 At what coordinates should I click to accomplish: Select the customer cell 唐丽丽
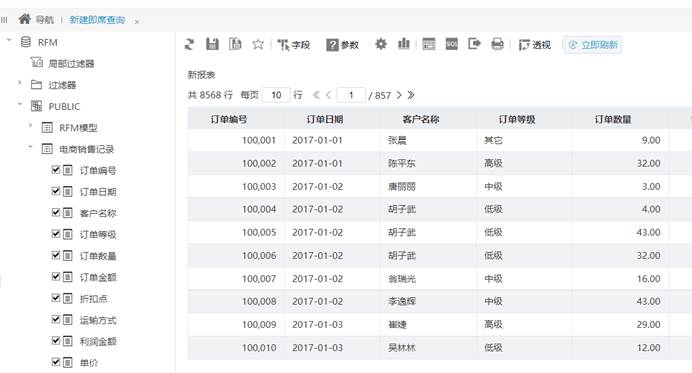point(428,186)
